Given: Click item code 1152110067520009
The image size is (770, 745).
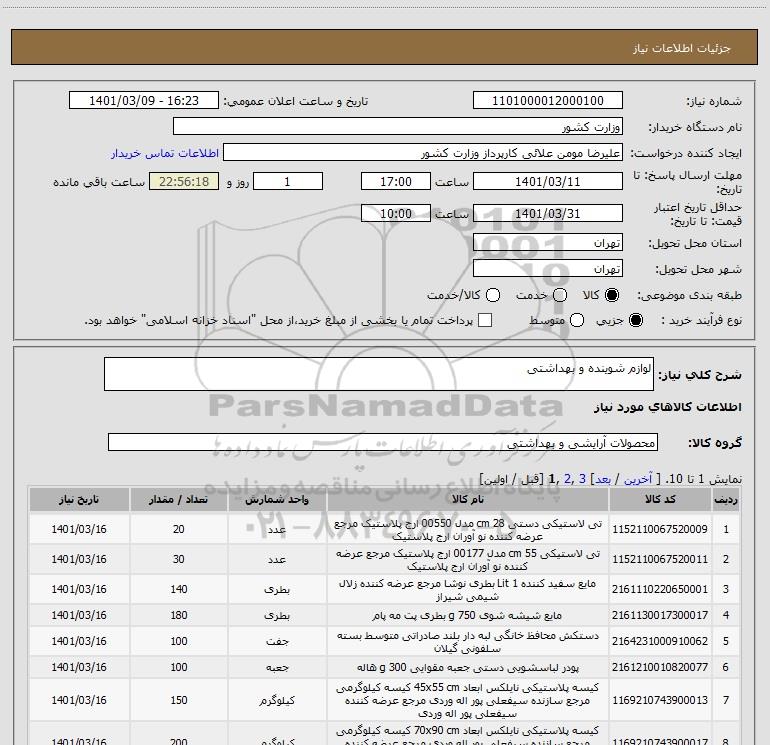Looking at the screenshot, I should (x=660, y=529).
